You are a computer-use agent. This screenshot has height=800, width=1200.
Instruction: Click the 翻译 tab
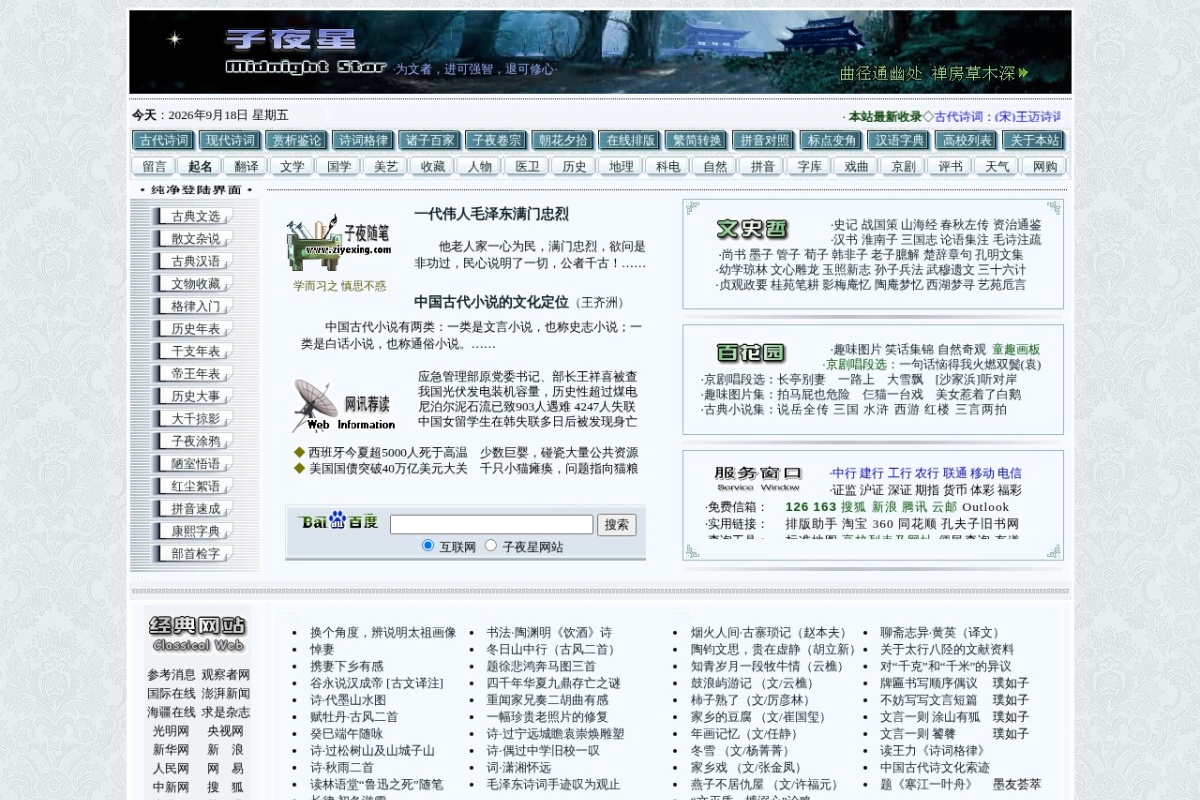(x=246, y=166)
